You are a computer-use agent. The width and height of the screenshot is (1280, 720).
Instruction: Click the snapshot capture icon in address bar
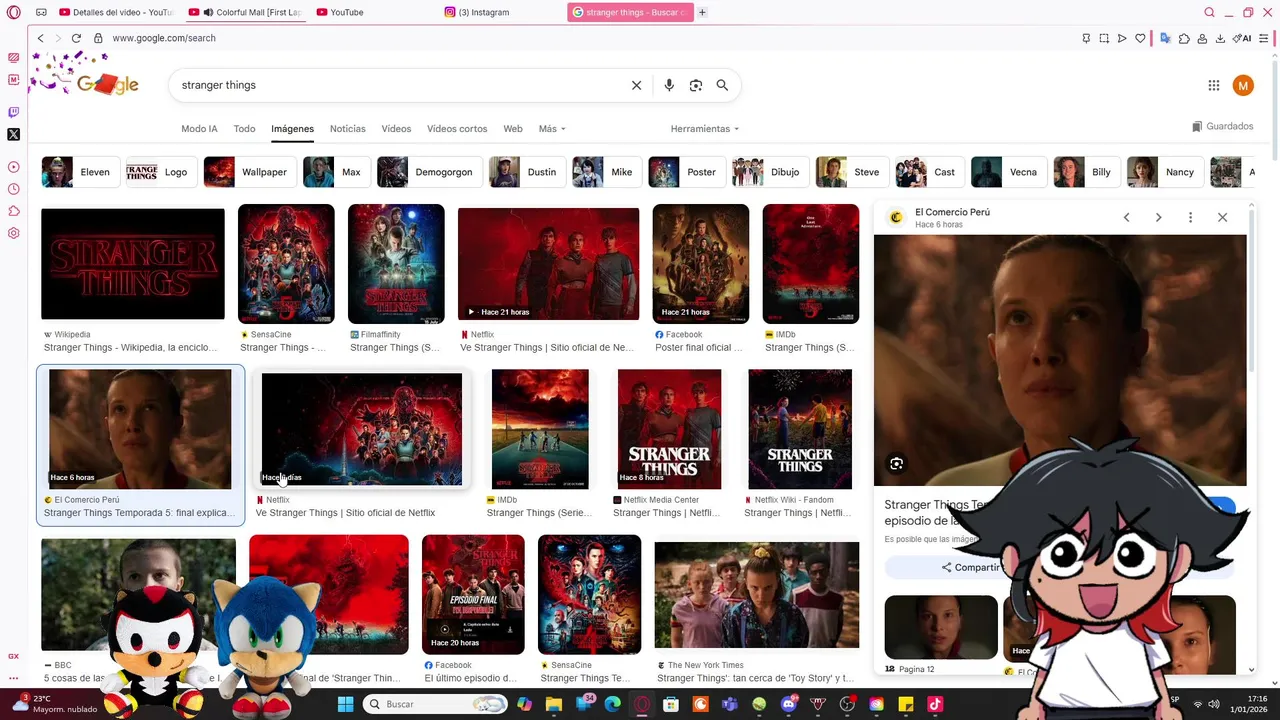(1104, 38)
